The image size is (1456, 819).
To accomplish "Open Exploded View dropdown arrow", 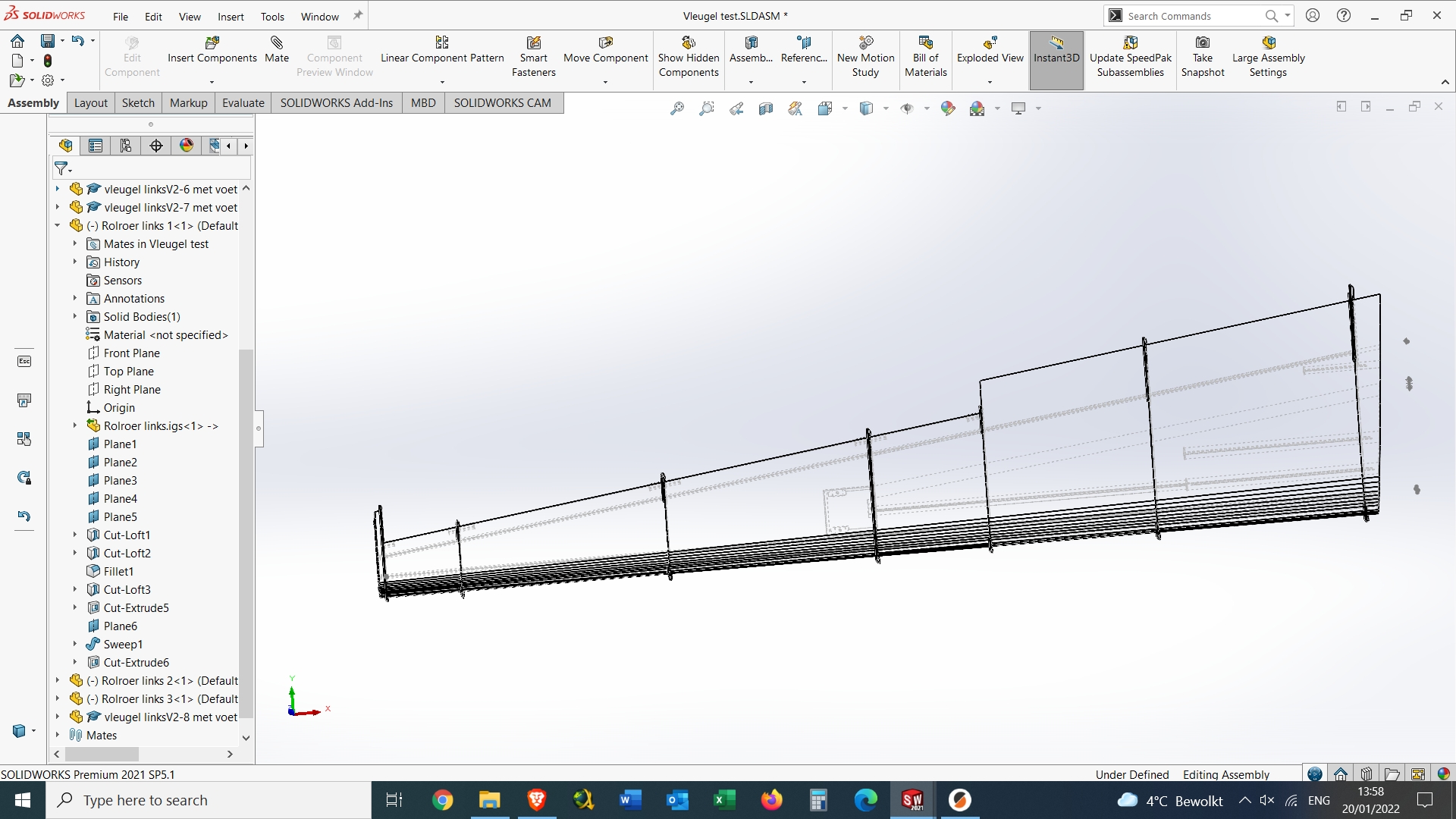I will pos(990,82).
